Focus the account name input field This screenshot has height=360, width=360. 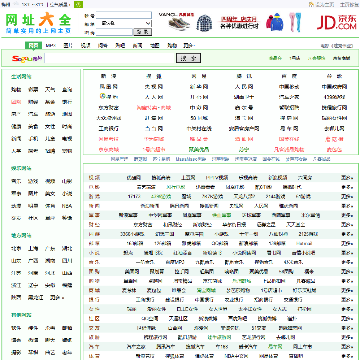click(x=124, y=15)
